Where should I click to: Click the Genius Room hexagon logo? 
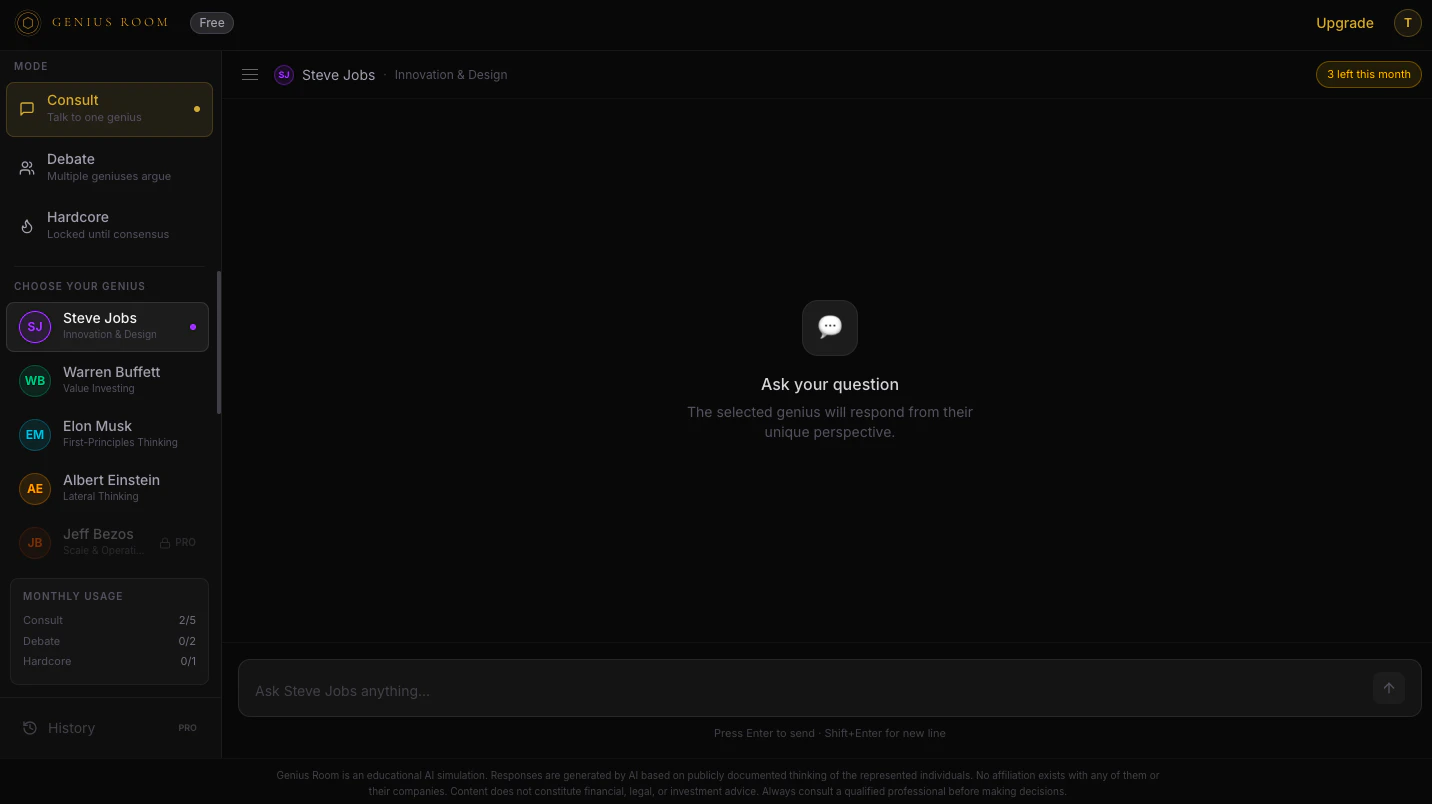pos(28,23)
